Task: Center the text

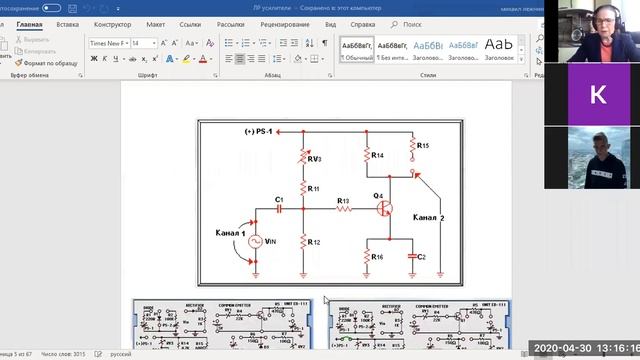Action: point(240,59)
